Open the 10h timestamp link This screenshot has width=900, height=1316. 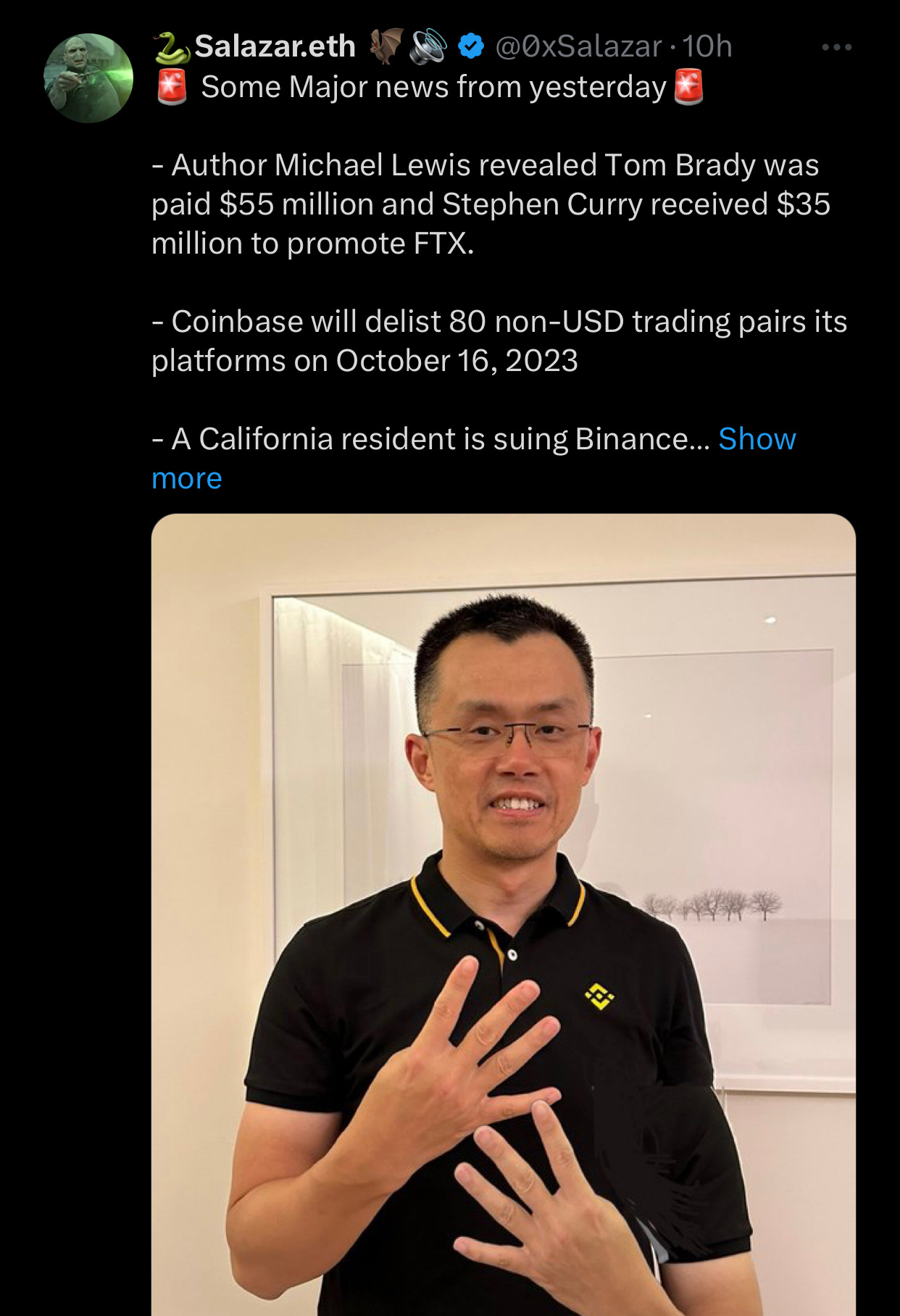[x=707, y=46]
